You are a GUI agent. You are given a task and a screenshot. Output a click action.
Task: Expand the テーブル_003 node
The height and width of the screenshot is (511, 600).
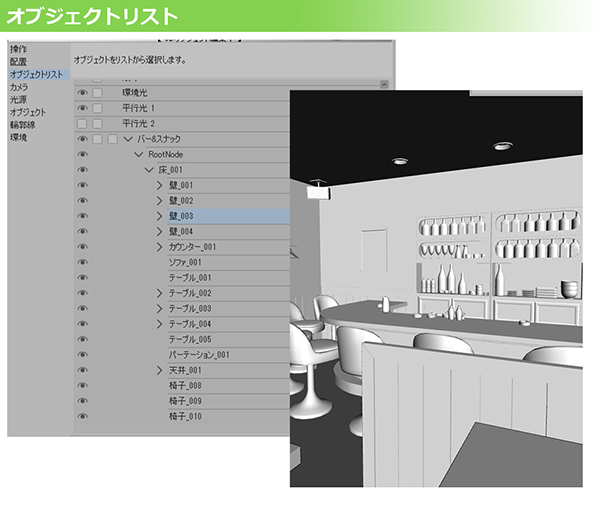pos(160,309)
